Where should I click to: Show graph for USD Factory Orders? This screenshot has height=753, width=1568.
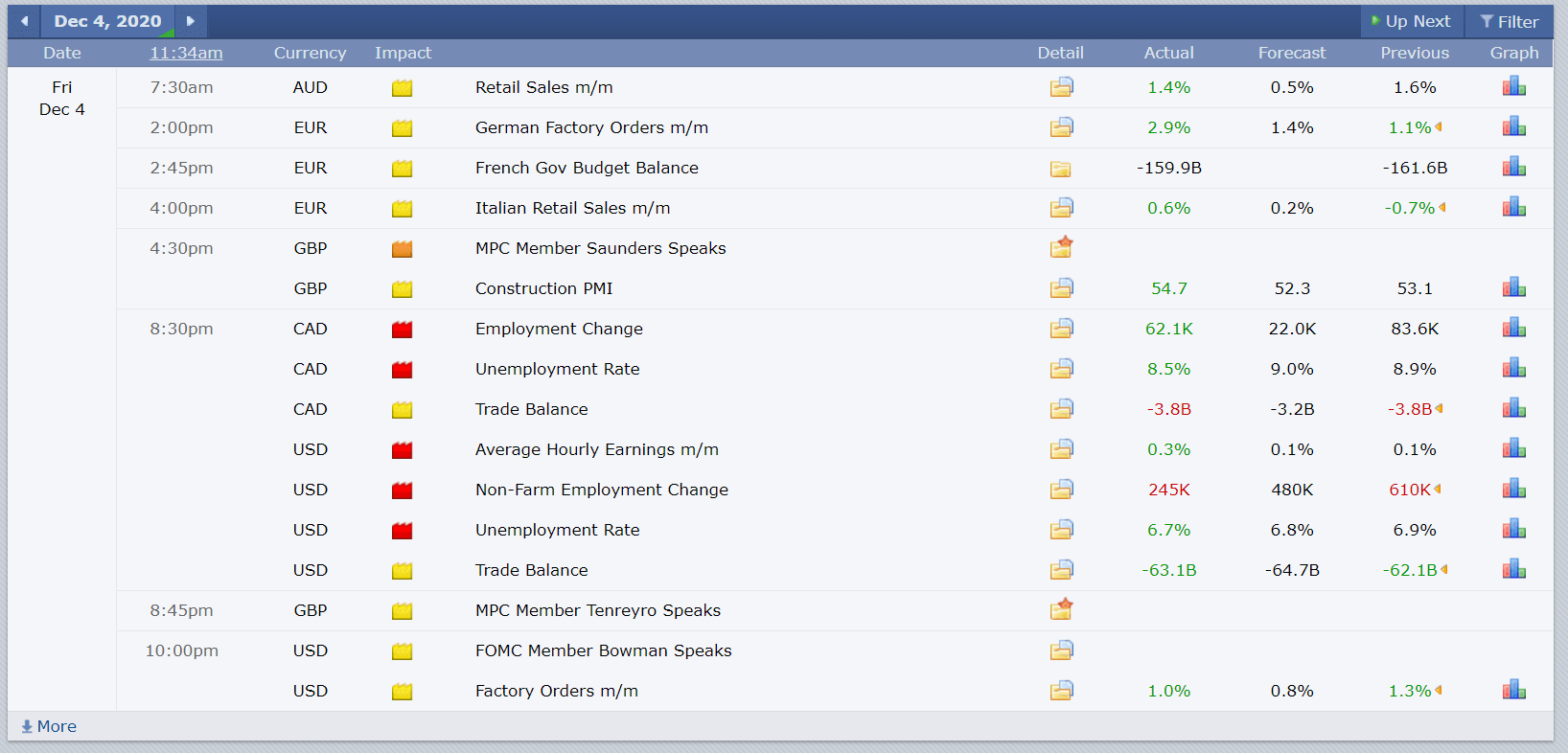pyautogui.click(x=1514, y=691)
